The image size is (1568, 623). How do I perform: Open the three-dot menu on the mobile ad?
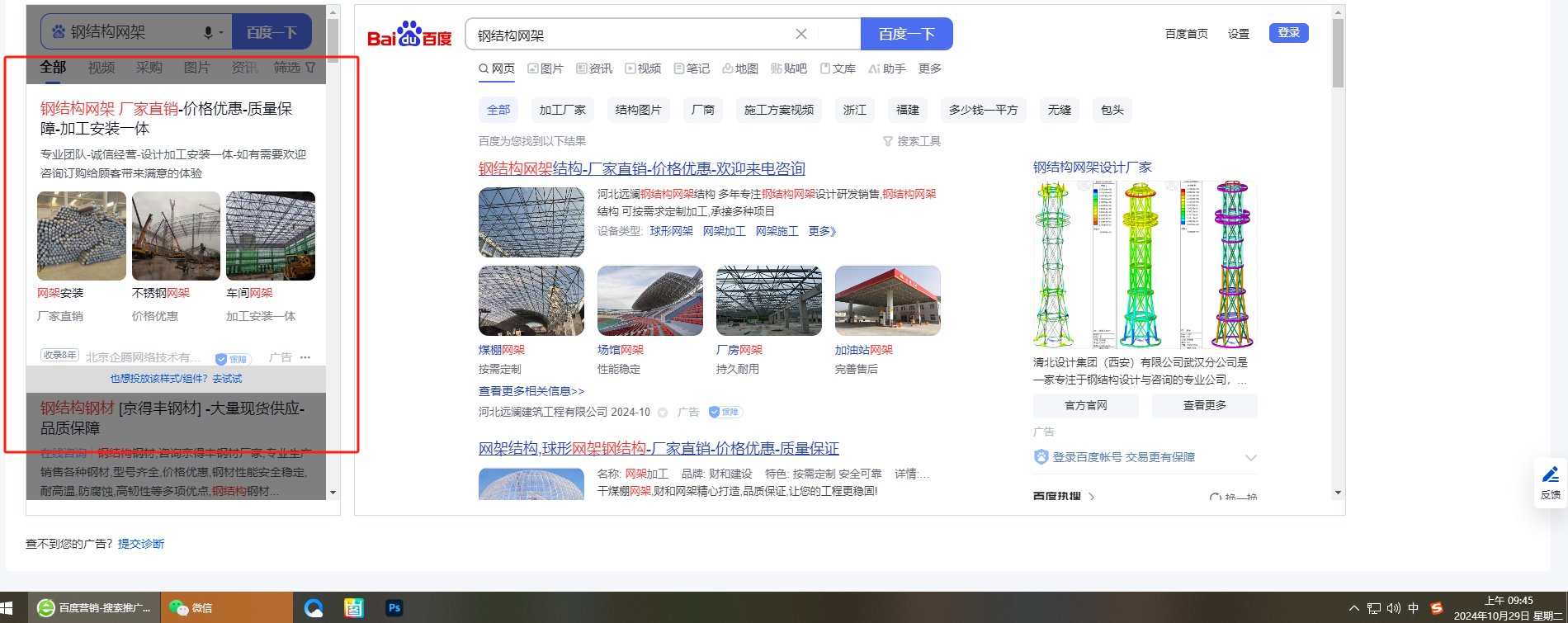coord(305,357)
